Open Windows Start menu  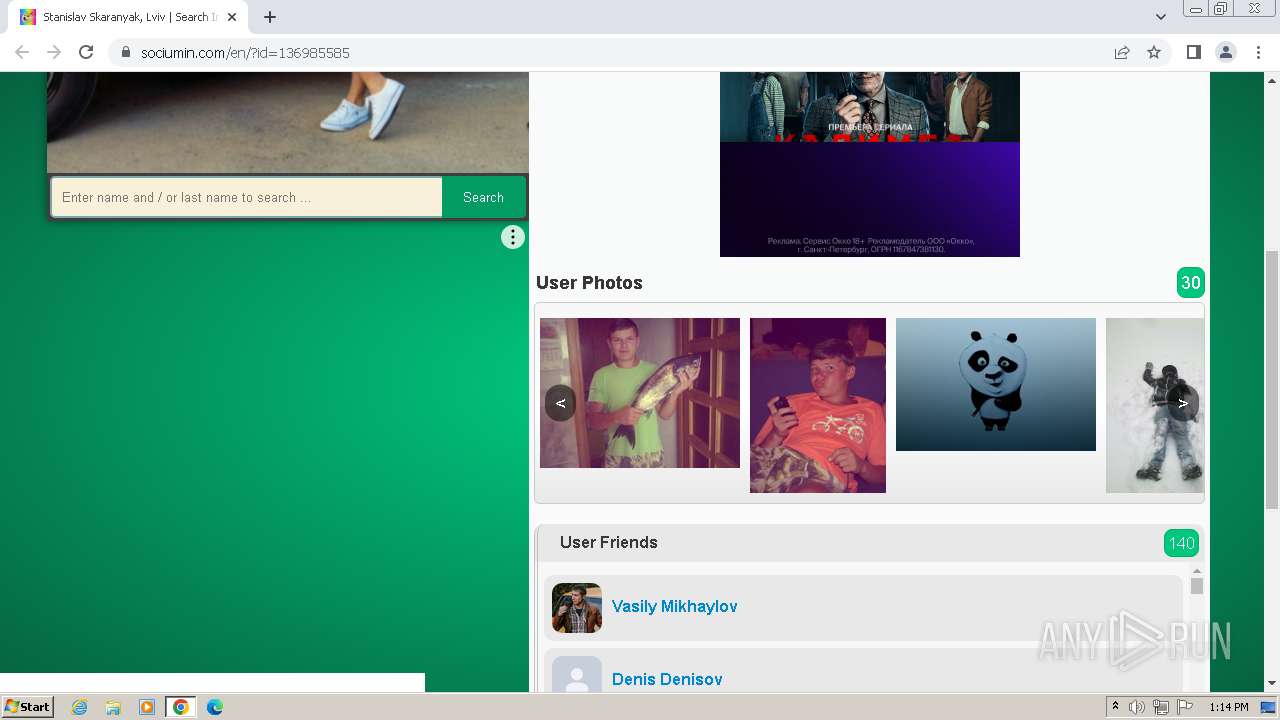27,707
